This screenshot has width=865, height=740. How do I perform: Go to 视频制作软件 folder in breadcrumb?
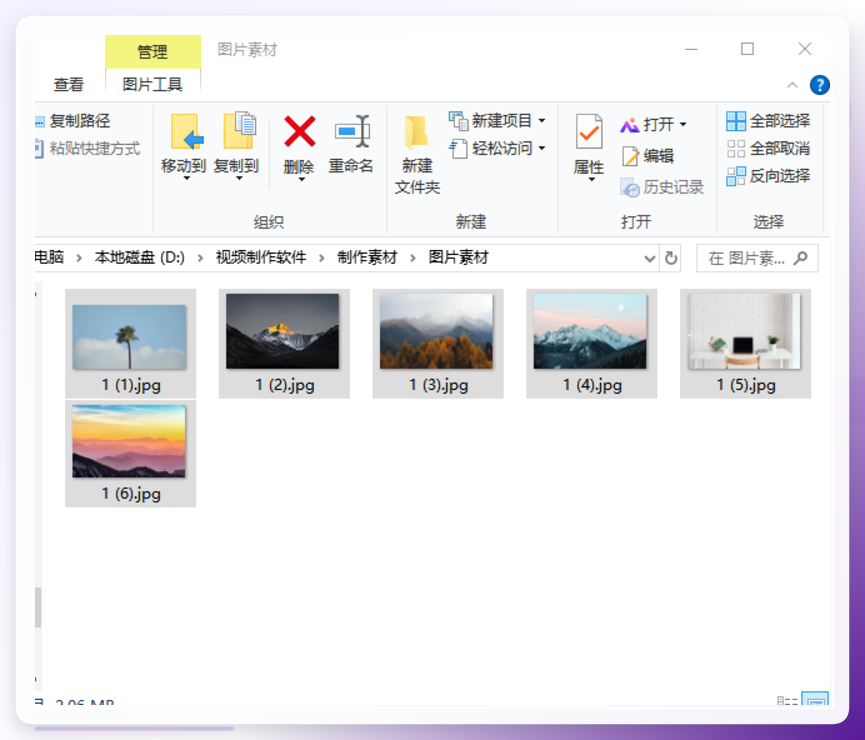pyautogui.click(x=261, y=258)
